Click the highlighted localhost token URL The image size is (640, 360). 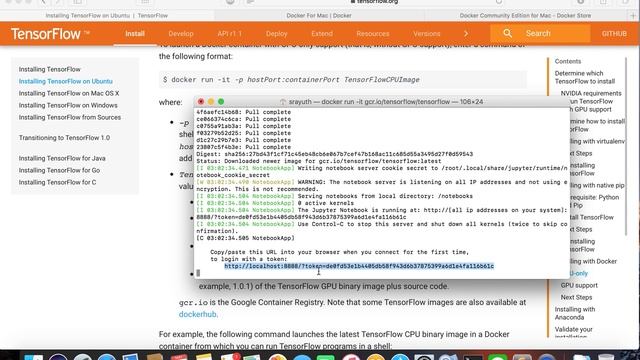pyautogui.click(x=359, y=266)
